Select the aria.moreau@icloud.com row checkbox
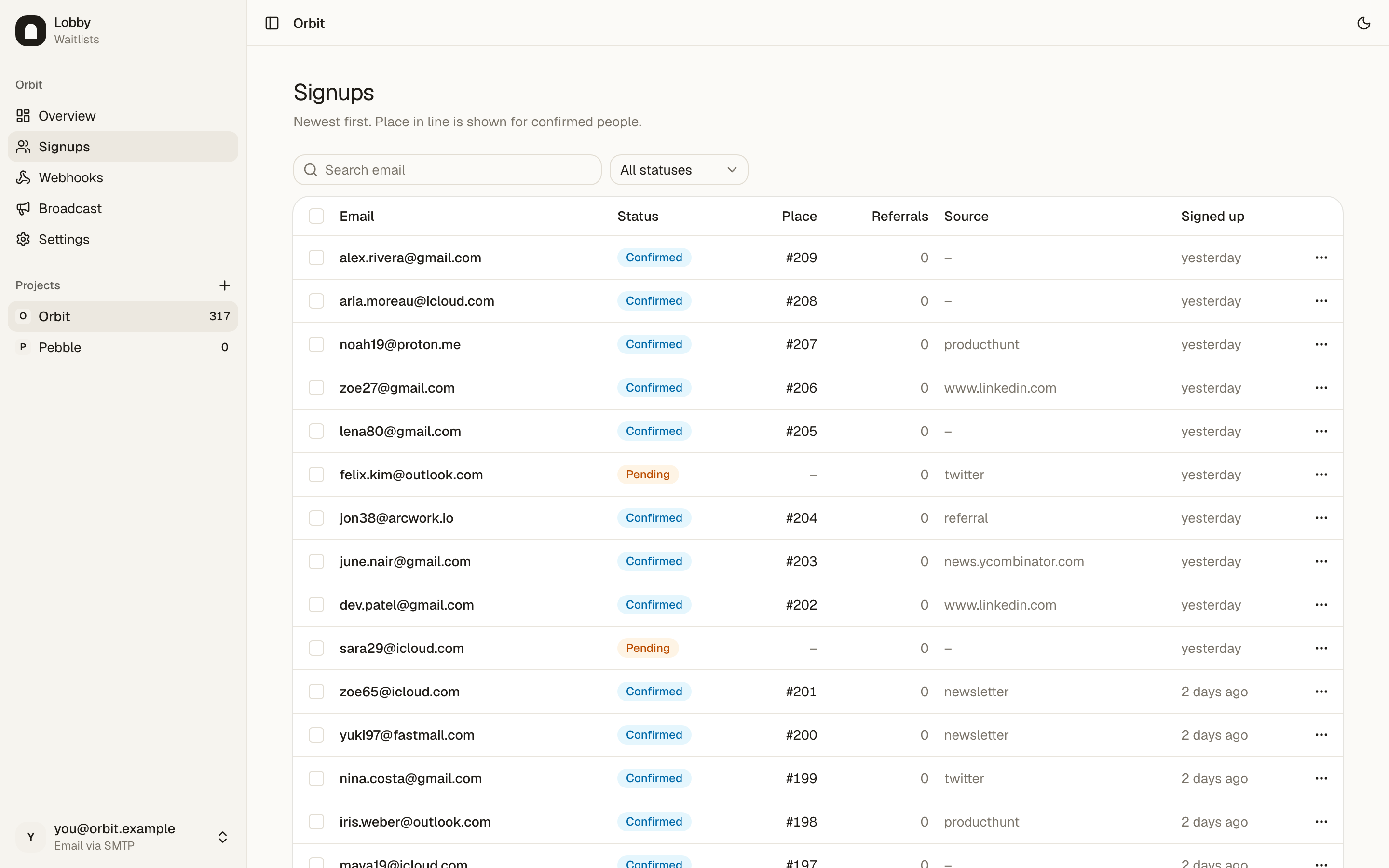 (x=316, y=301)
